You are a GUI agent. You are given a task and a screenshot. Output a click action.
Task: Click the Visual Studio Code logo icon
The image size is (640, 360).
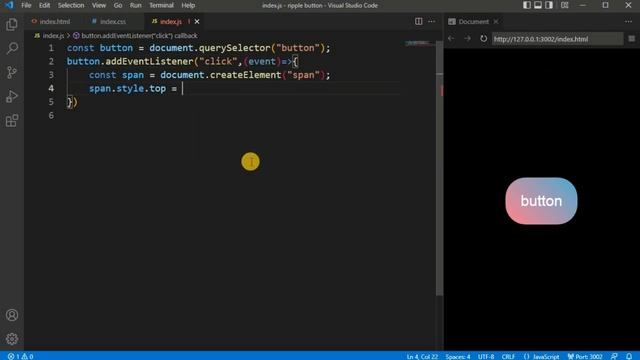pos(9,5)
